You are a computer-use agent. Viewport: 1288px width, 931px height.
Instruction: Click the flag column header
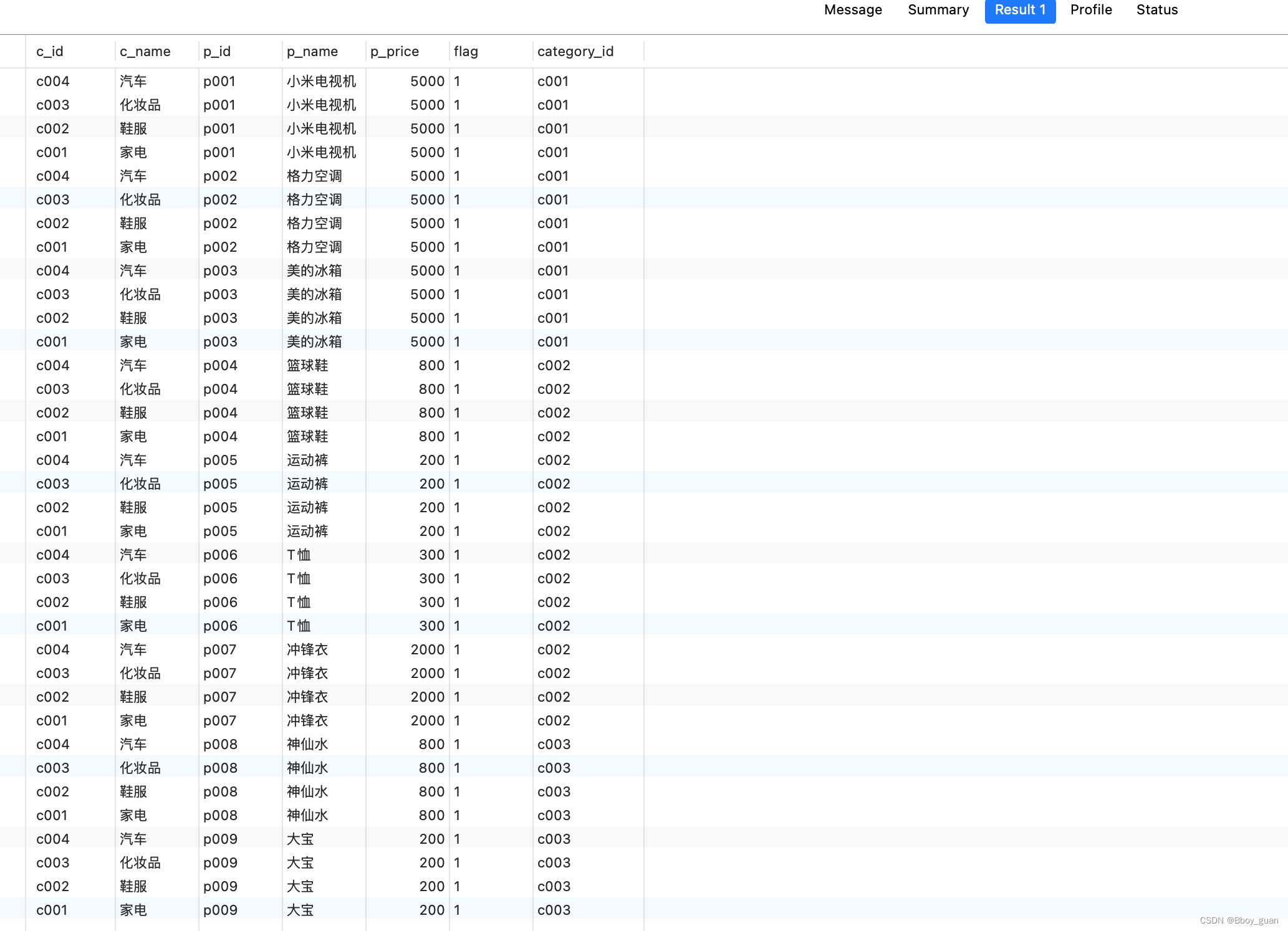pyautogui.click(x=466, y=52)
